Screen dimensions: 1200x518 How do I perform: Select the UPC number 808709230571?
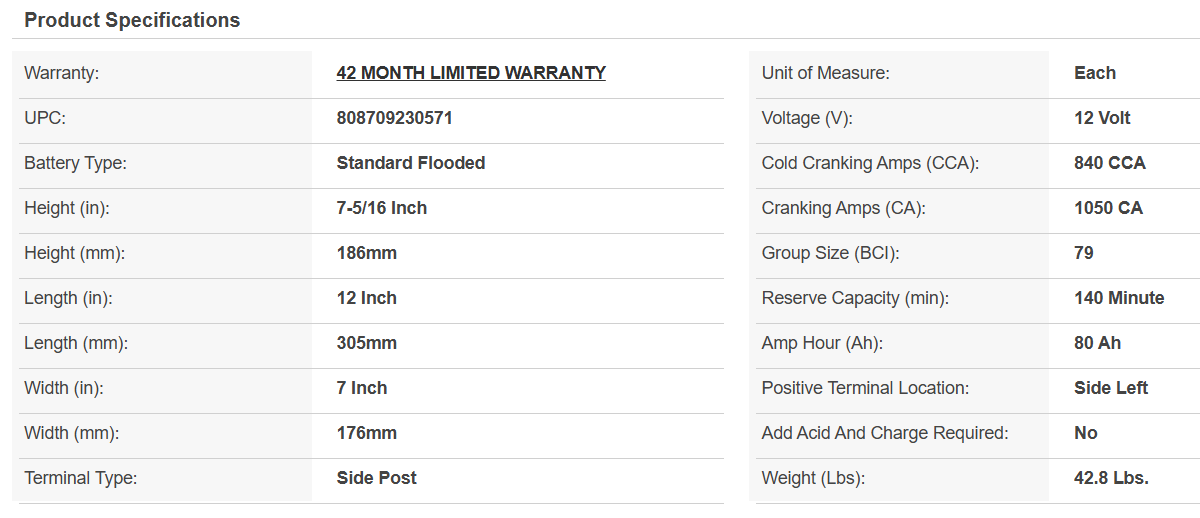point(394,118)
